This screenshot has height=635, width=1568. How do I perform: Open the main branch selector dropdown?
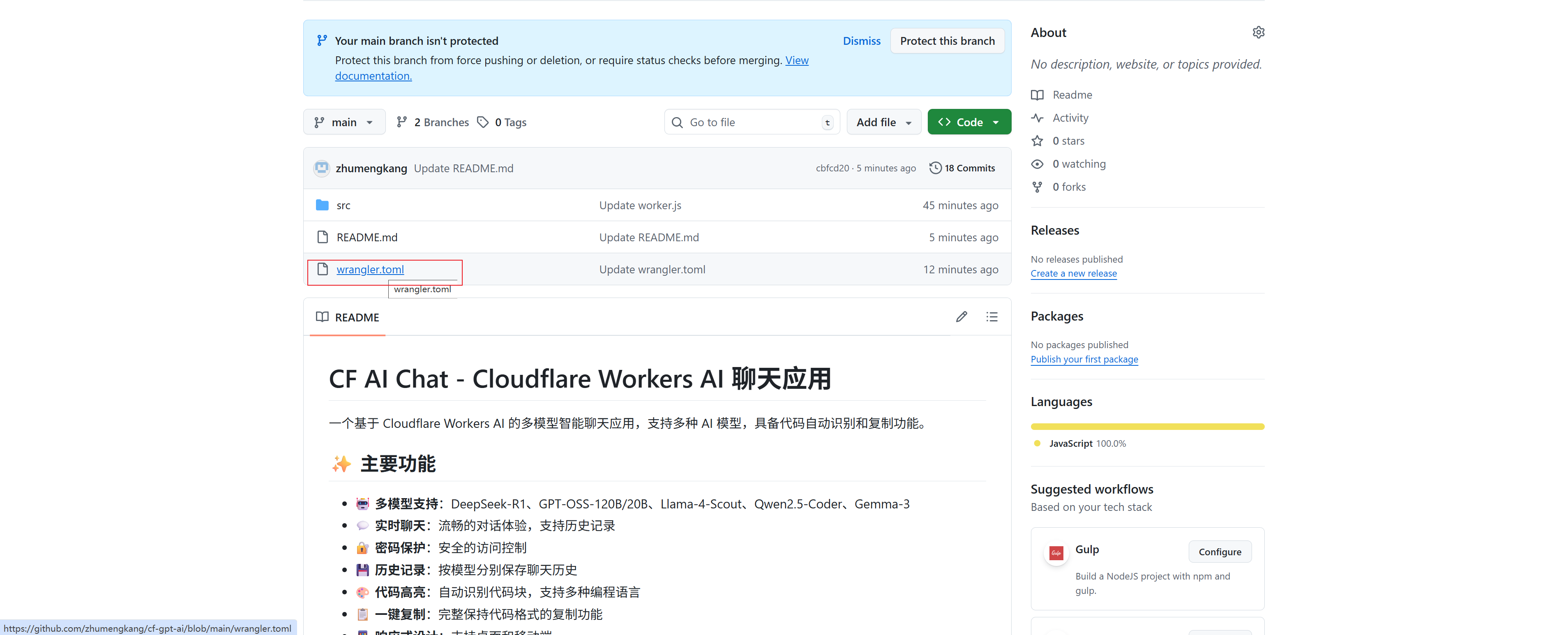(x=344, y=122)
